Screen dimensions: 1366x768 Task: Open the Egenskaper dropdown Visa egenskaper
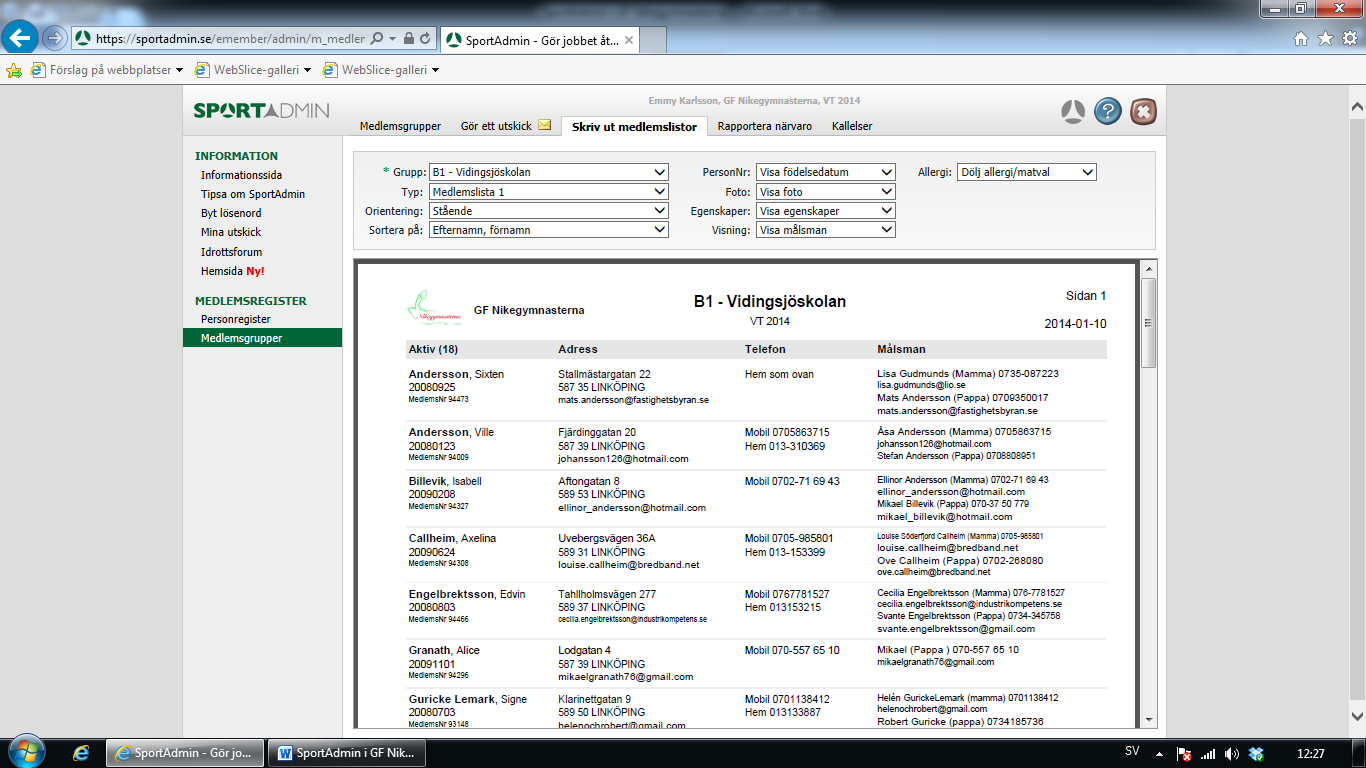click(825, 210)
